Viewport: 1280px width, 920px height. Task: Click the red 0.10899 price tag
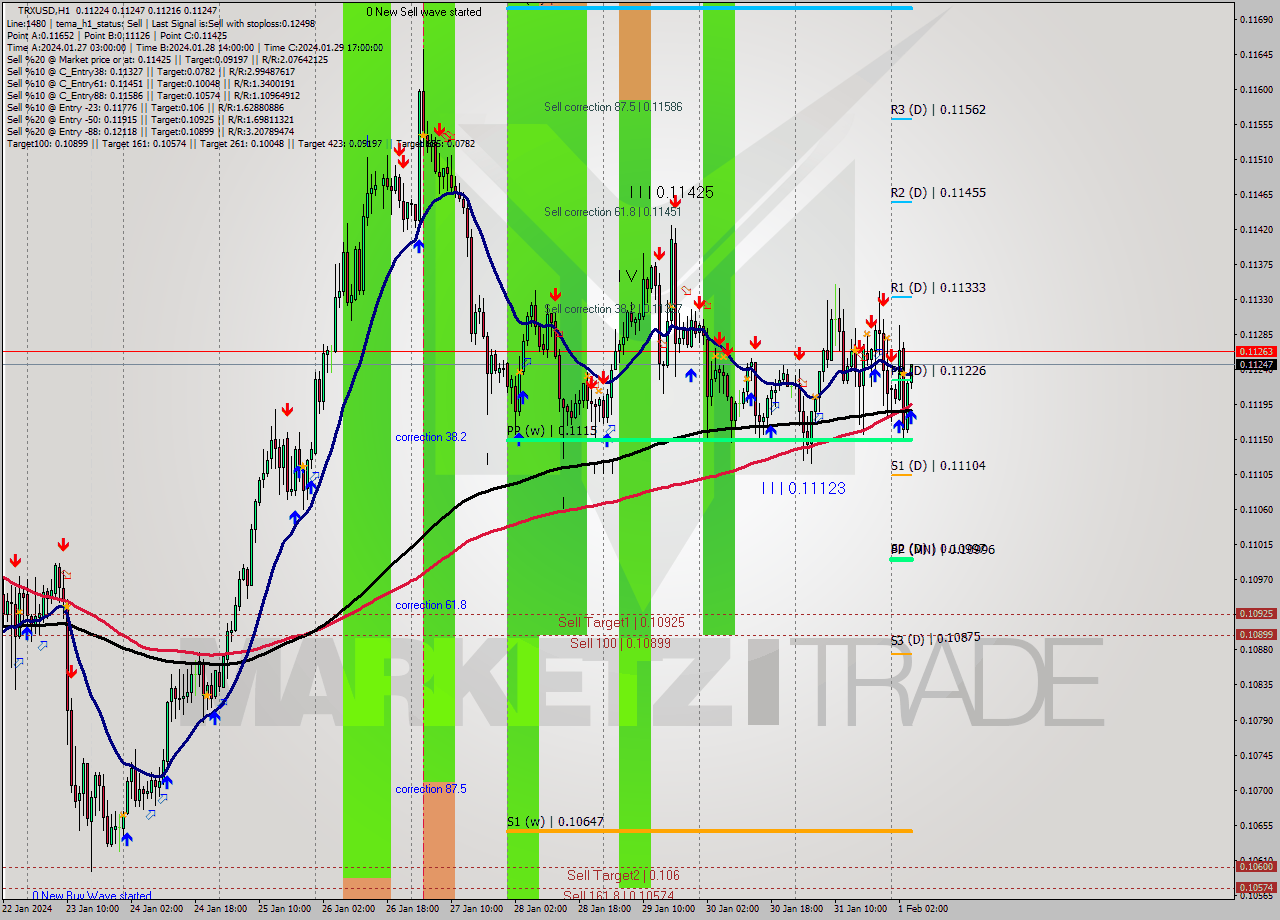click(1255, 635)
